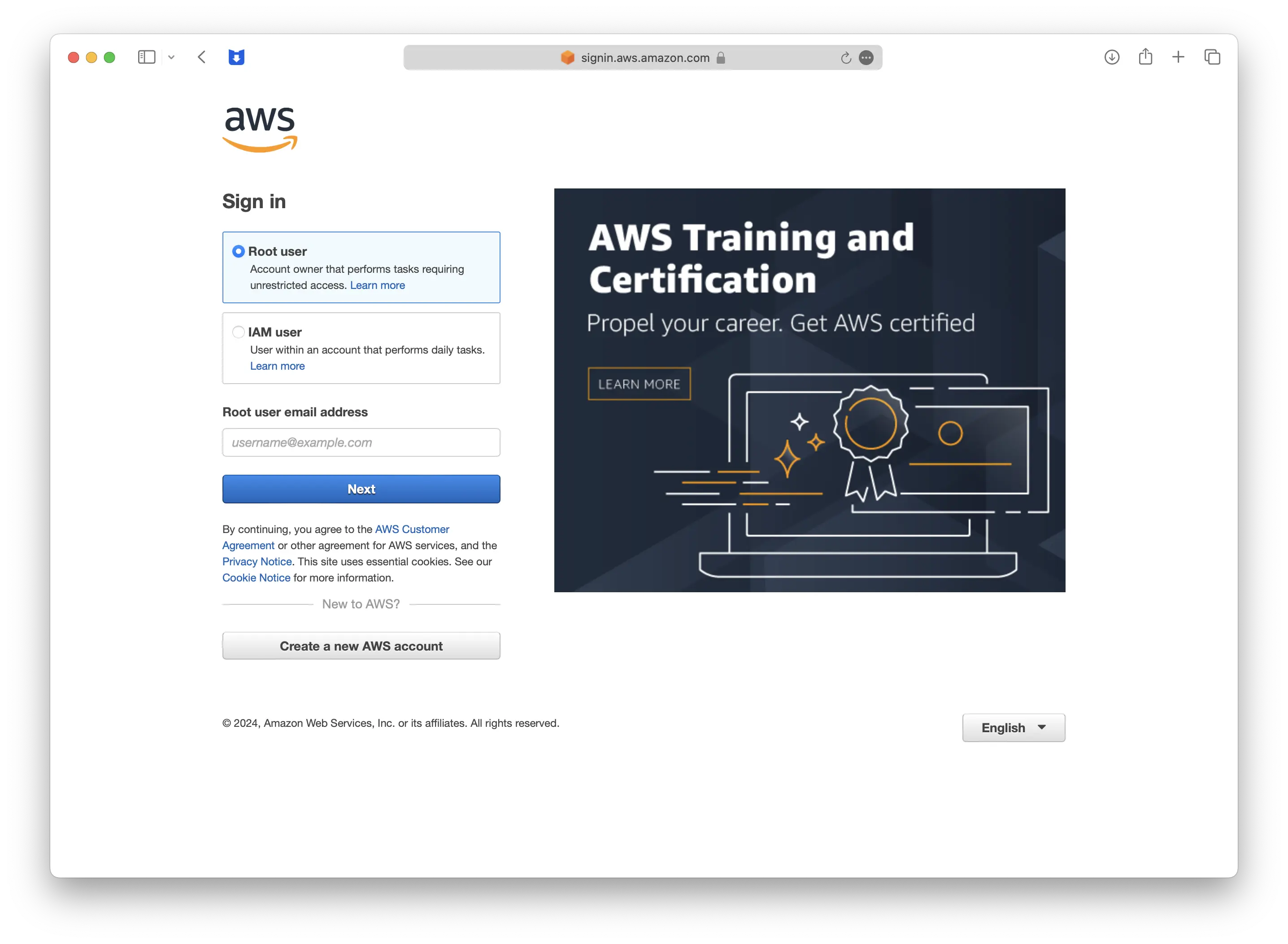Enter full screen with green button

110,57
